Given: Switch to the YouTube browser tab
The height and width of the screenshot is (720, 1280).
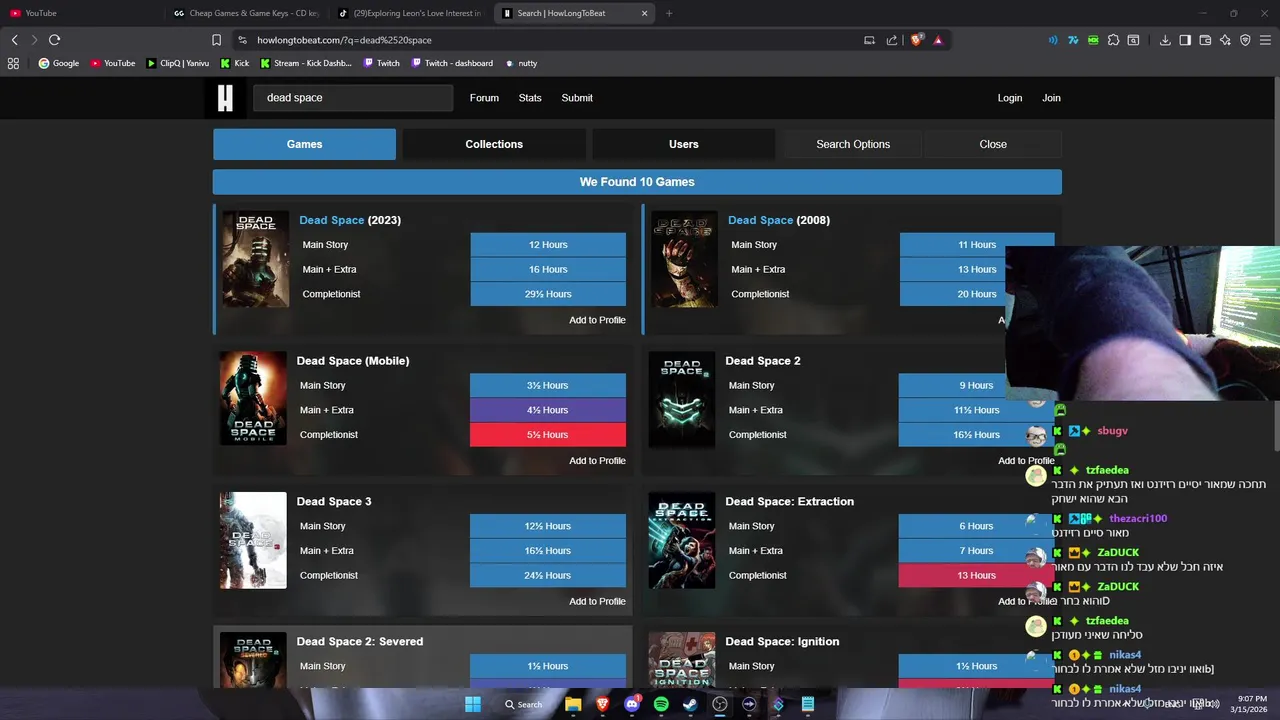Looking at the screenshot, I should point(80,13).
